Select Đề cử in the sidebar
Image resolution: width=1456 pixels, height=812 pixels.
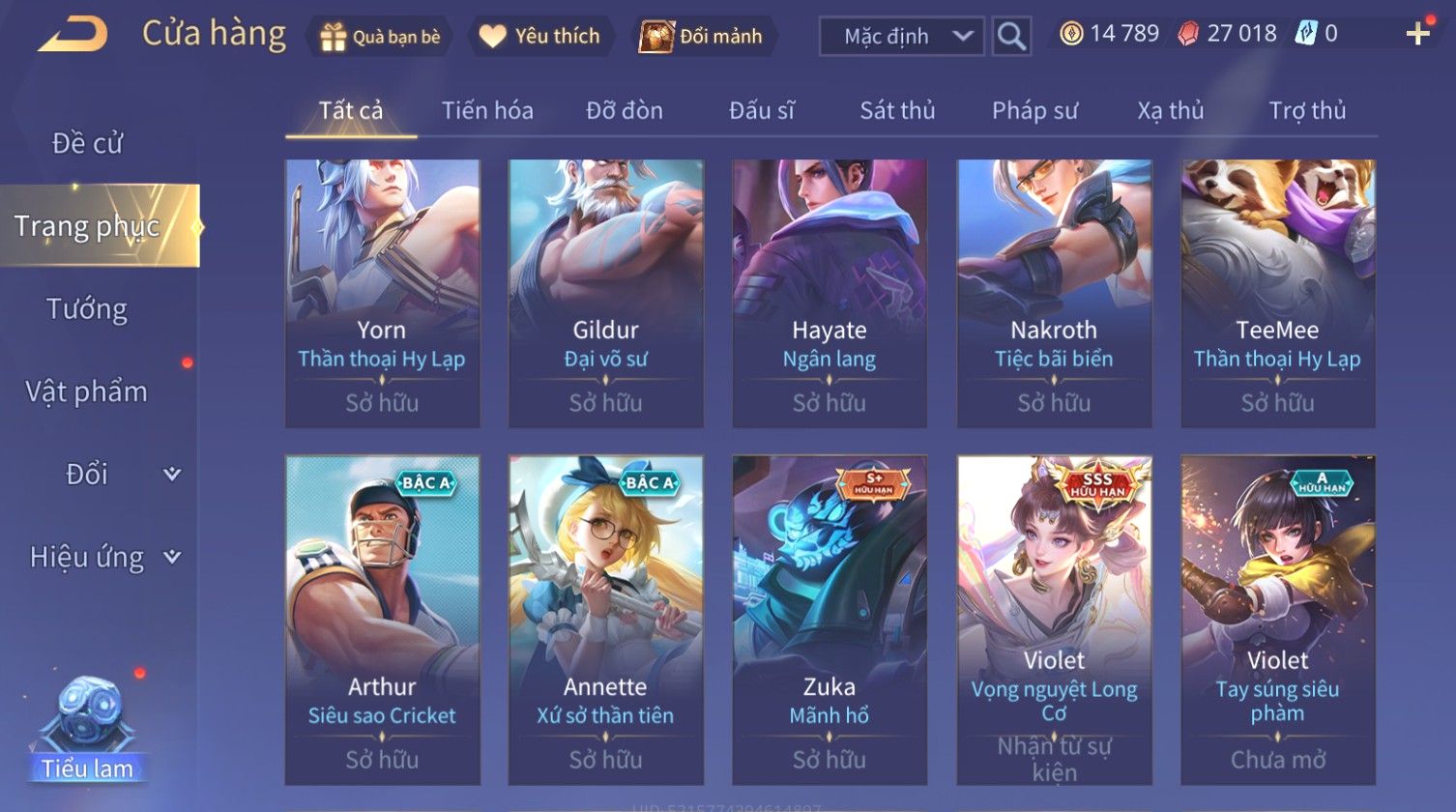[87, 143]
